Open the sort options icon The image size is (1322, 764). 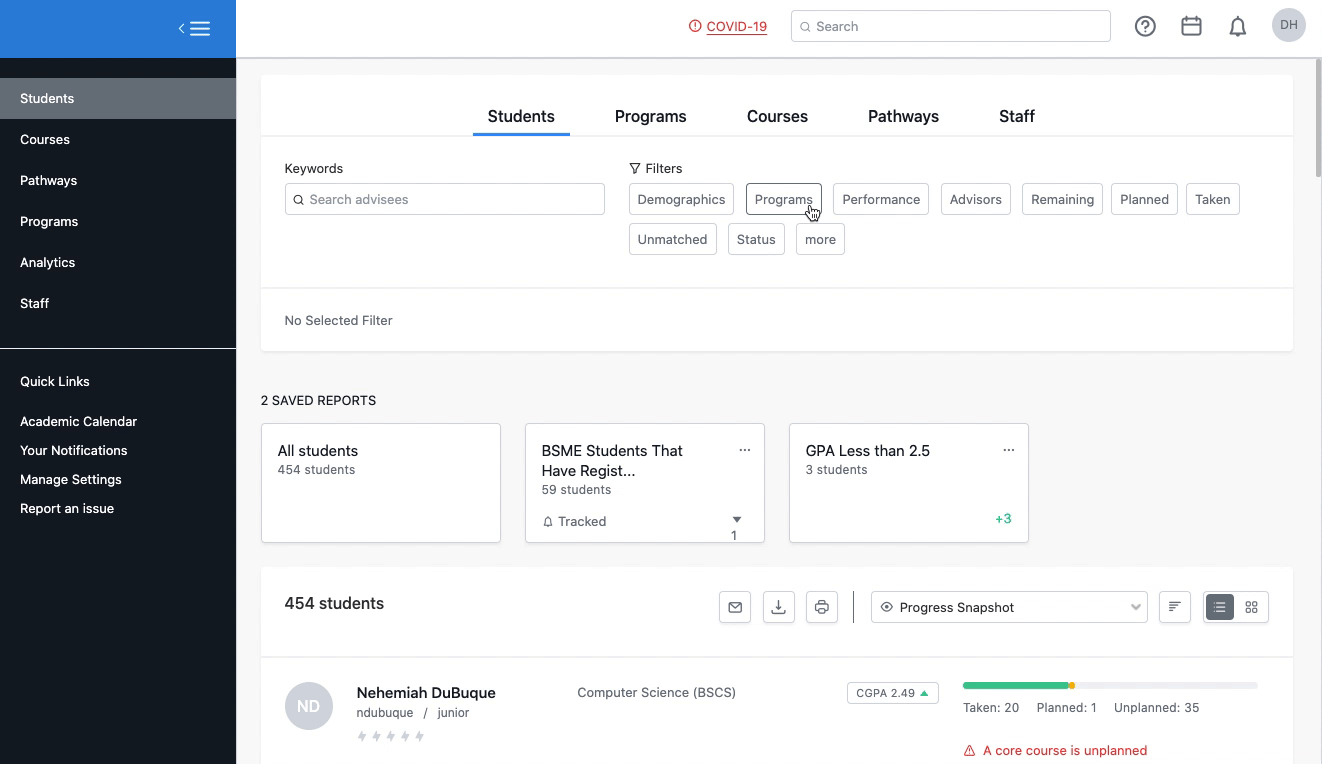(1174, 607)
